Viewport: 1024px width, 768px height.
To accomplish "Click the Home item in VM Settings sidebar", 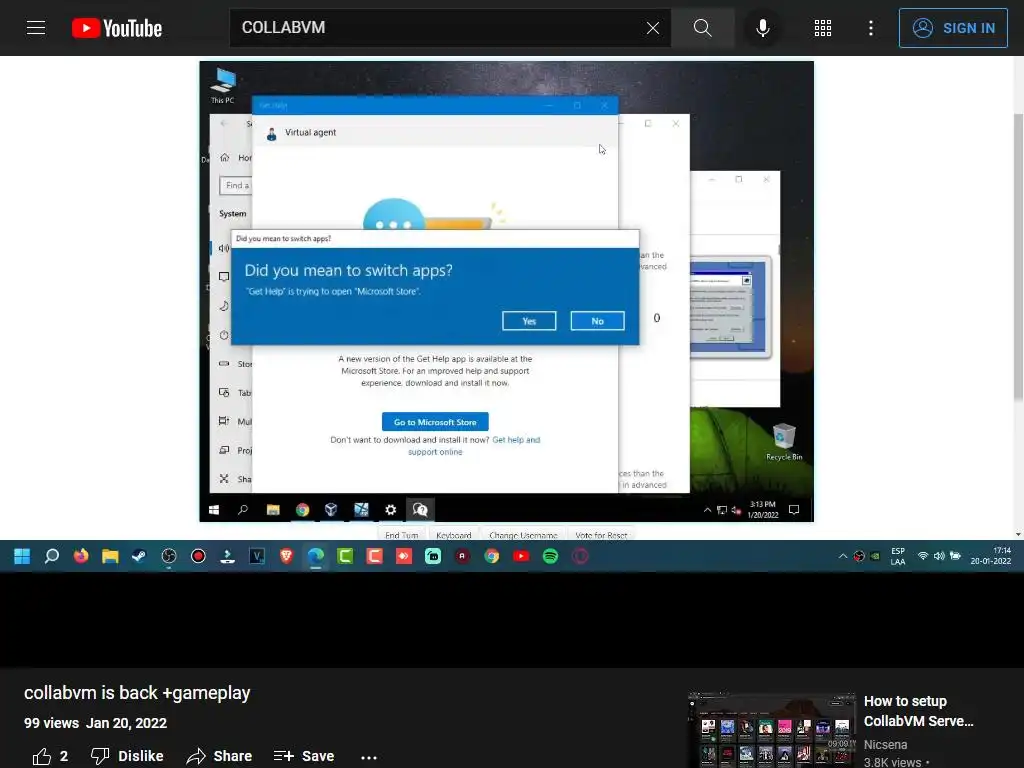I will 236,157.
